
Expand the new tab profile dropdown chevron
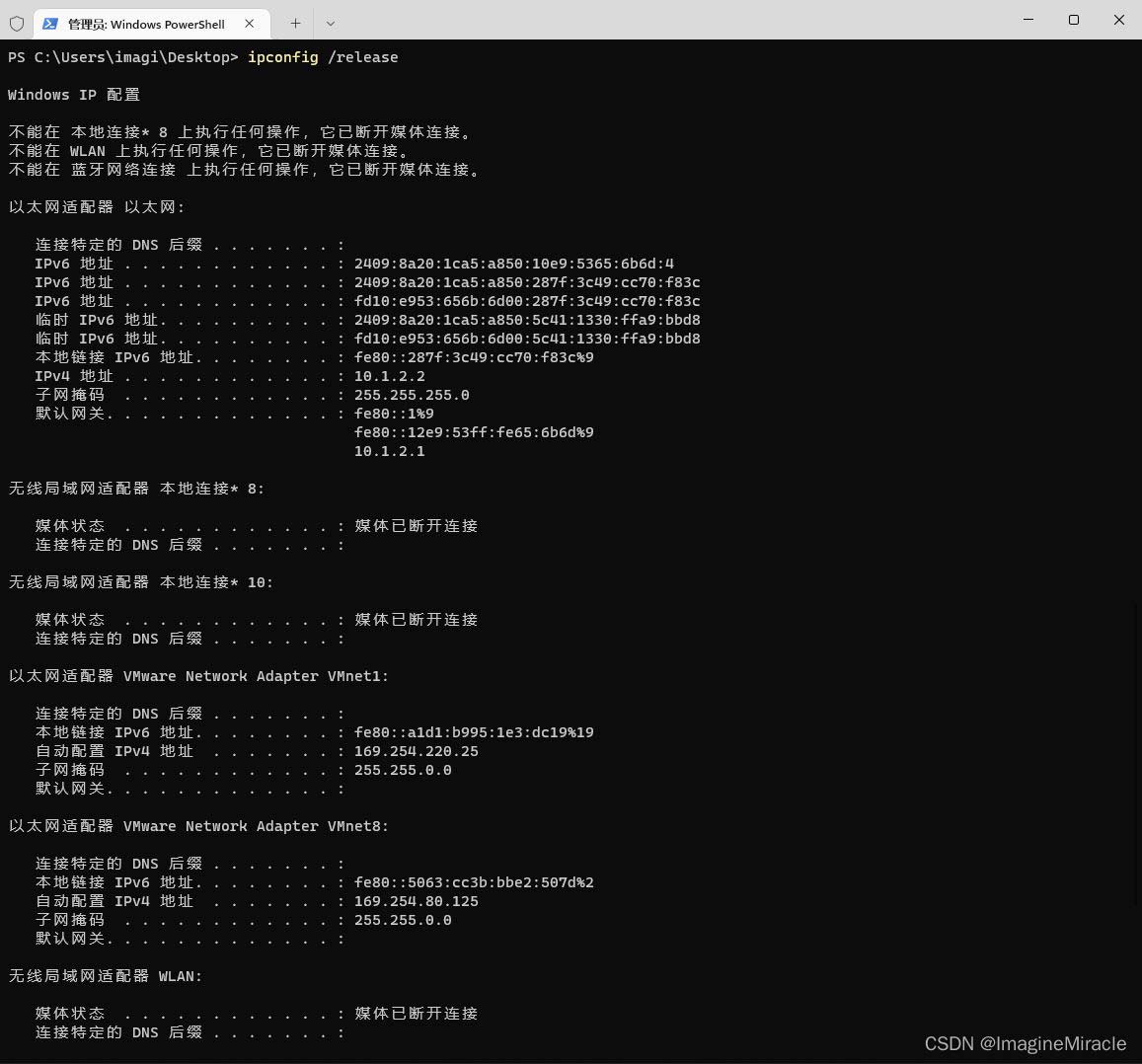(331, 23)
